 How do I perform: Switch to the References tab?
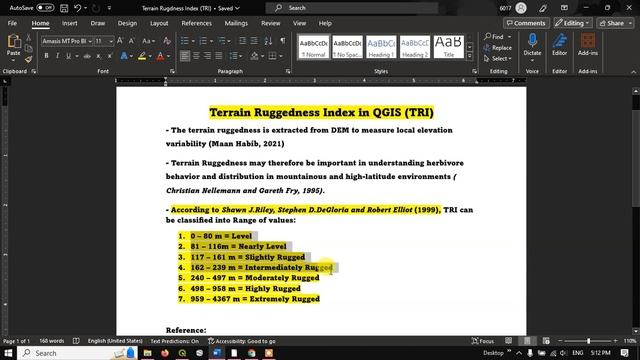[x=196, y=23]
